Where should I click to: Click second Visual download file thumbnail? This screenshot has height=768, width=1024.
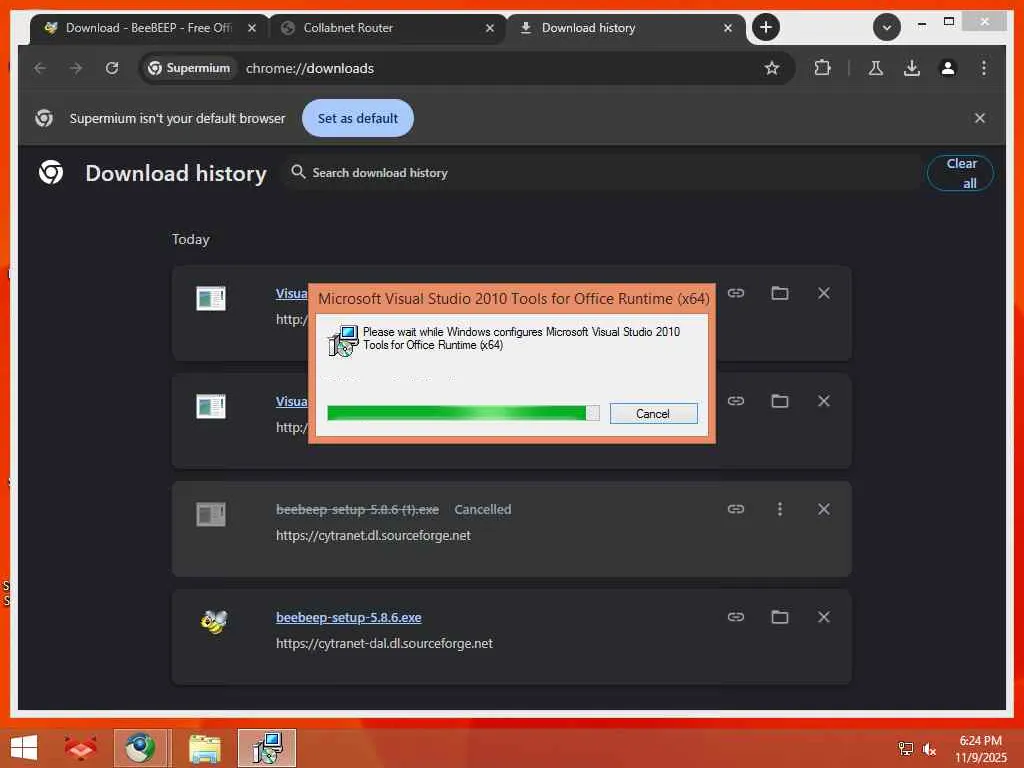(x=211, y=406)
